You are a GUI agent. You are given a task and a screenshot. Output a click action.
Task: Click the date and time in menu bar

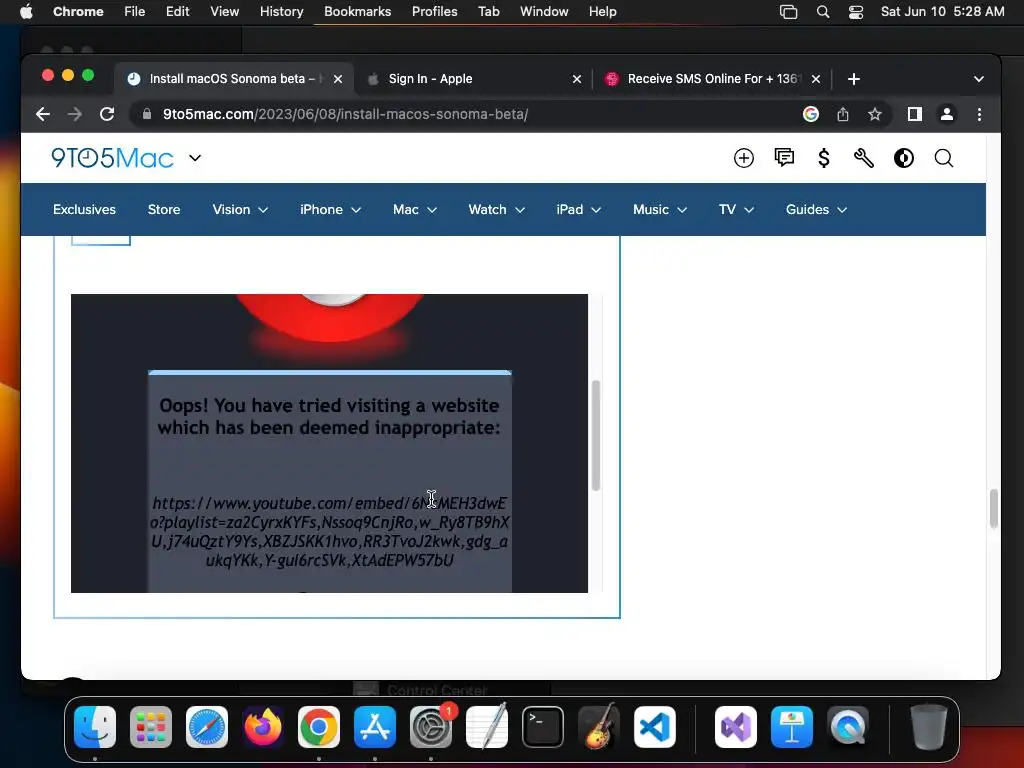(x=942, y=12)
